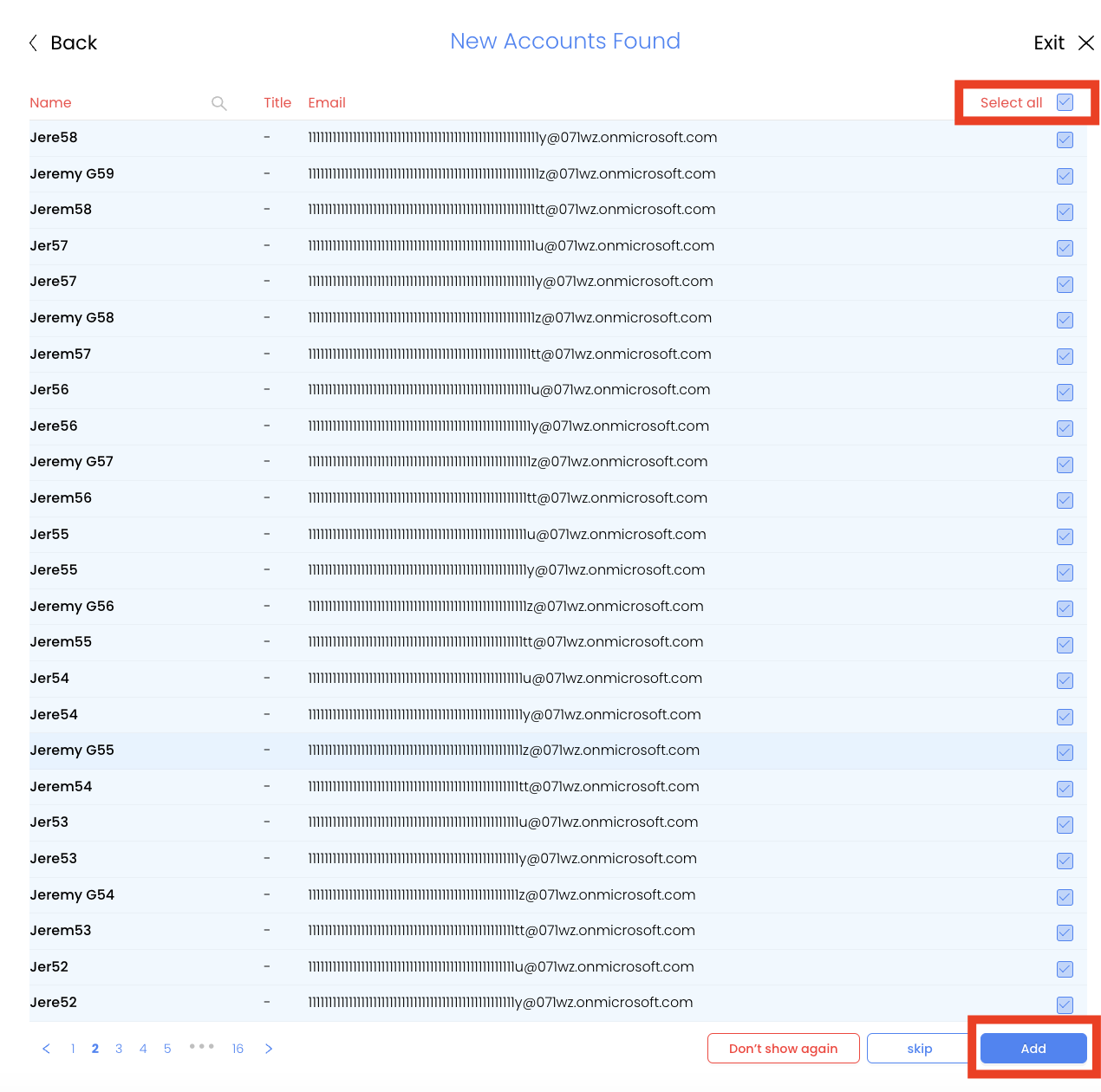Screen dimensions: 1101x1092
Task: Select page 5 in pagination
Action: click(x=167, y=1049)
